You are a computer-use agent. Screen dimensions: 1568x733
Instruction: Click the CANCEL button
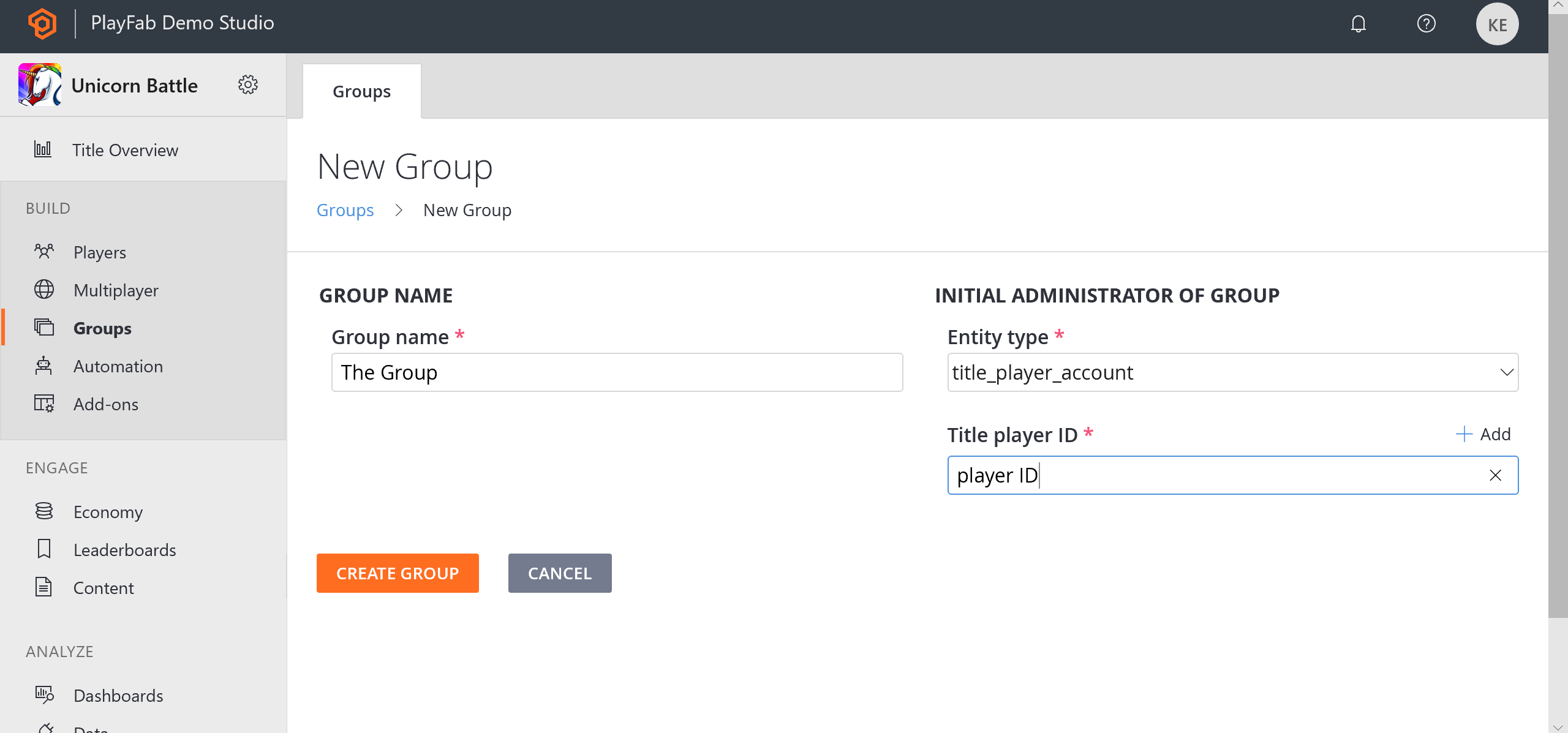click(x=560, y=573)
